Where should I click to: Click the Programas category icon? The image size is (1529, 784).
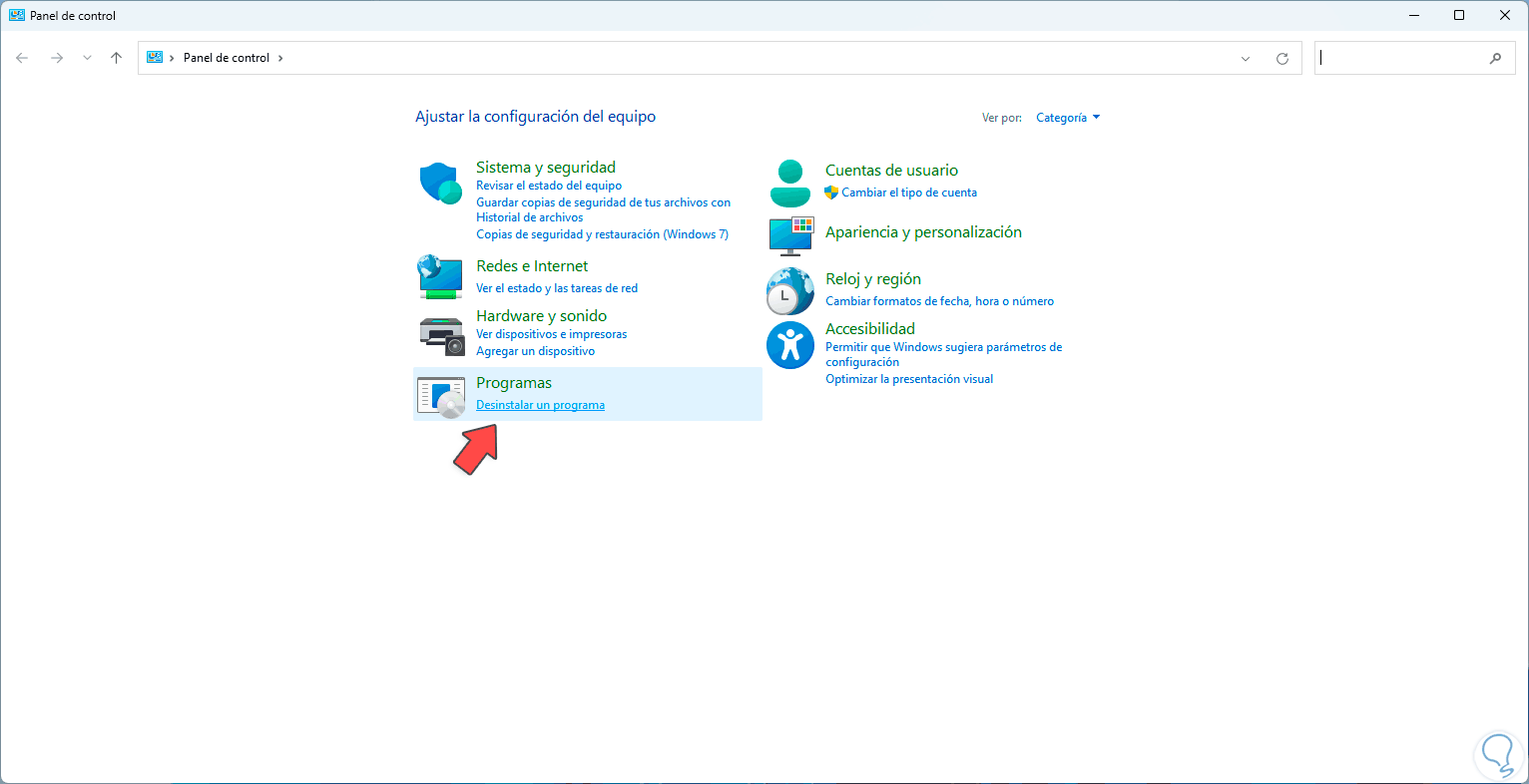coord(441,396)
